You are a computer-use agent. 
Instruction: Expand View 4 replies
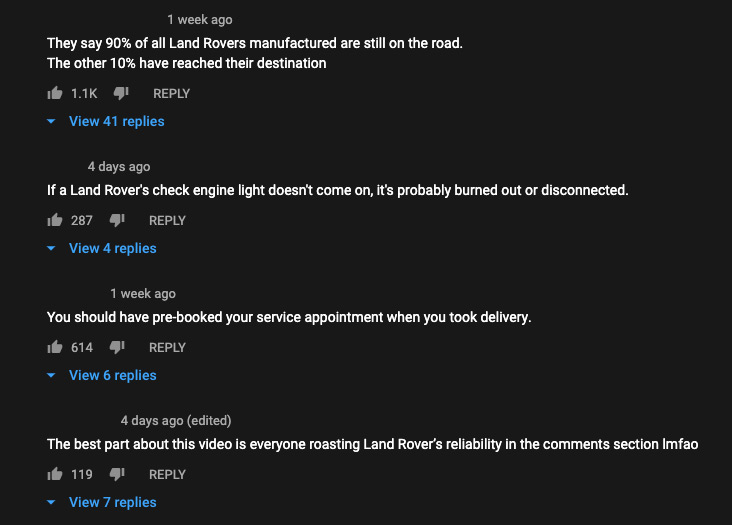(113, 248)
